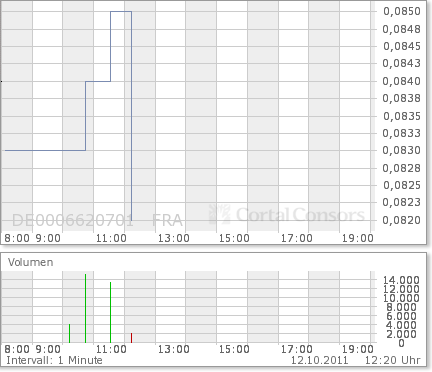Click the 0,0823 price axis label
The height and width of the screenshot is (372, 432).
coord(402,202)
